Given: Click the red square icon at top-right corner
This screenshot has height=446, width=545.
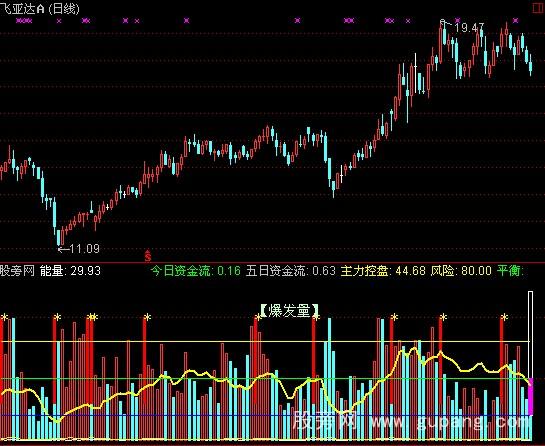Looking at the screenshot, I should [539, 8].
